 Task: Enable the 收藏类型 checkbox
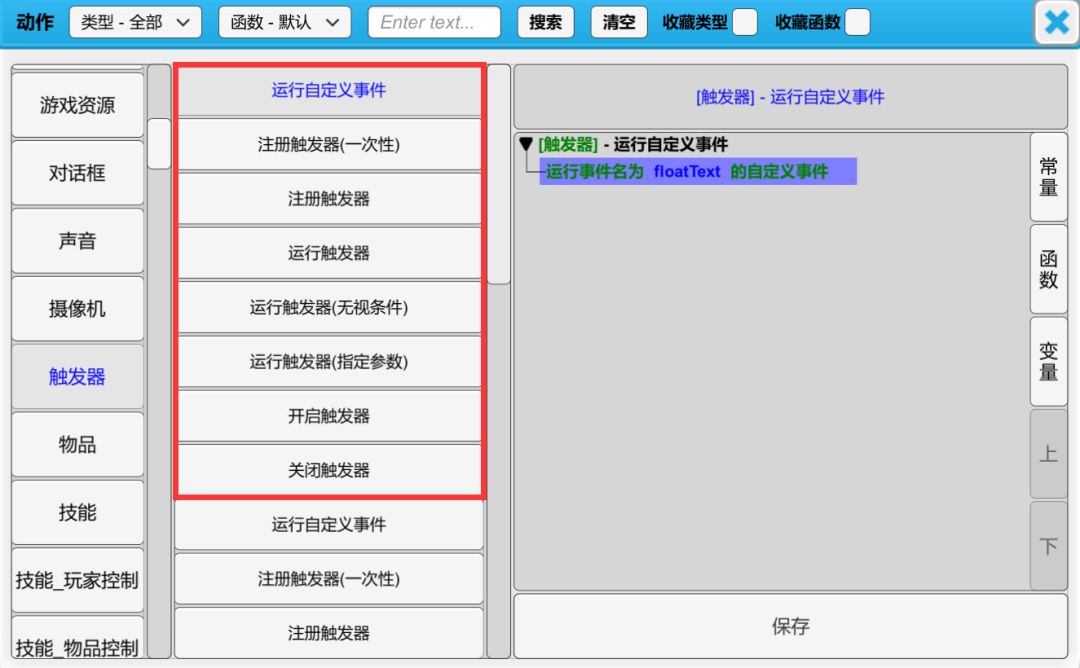click(x=744, y=23)
